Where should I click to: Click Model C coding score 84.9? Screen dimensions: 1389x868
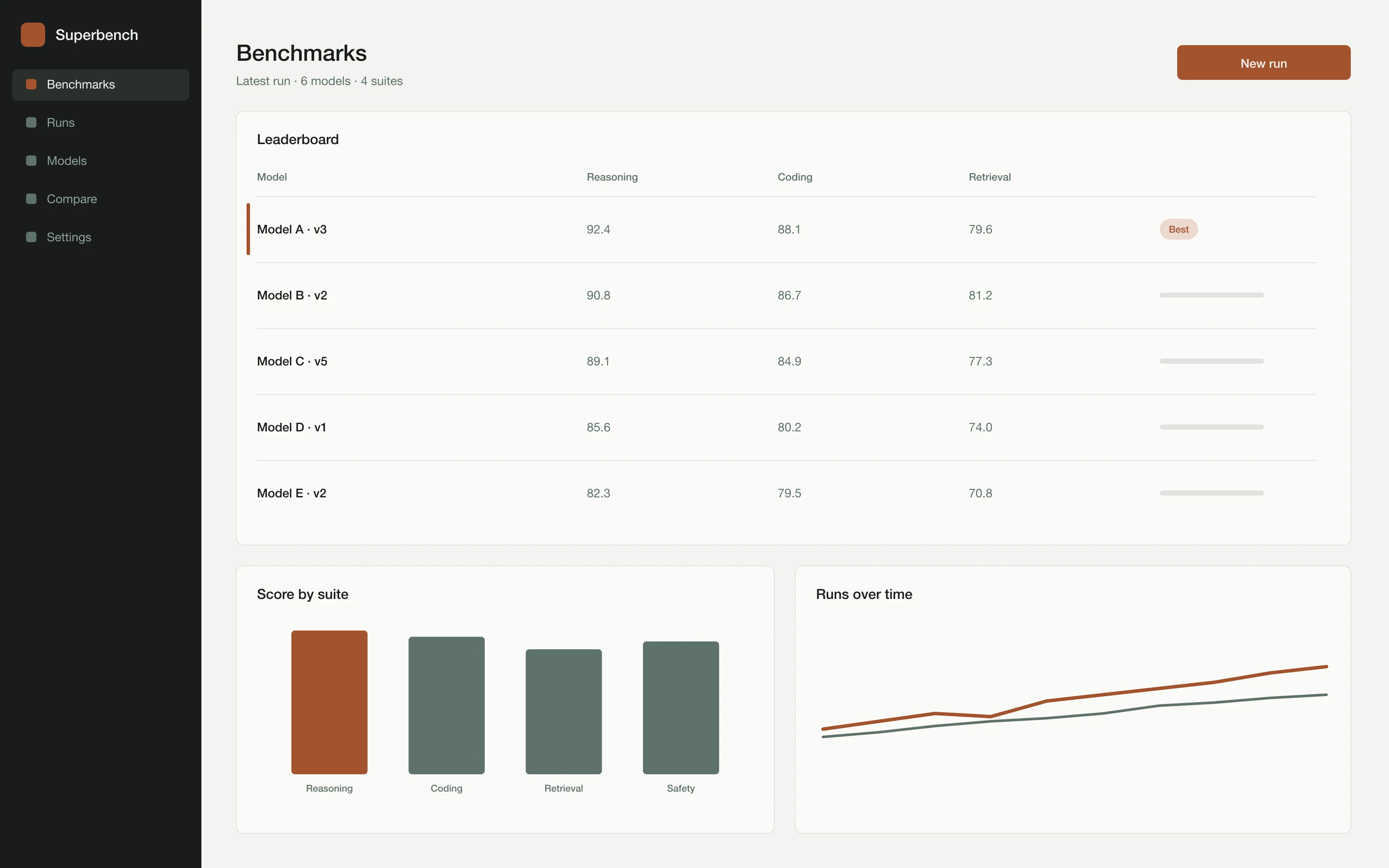(789, 361)
